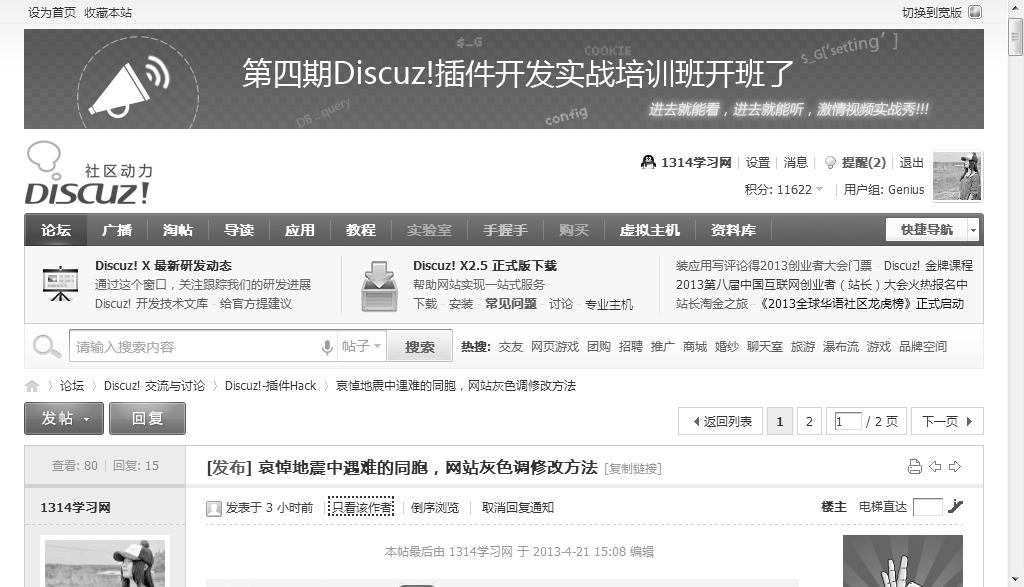Click 楼主 label link
Image resolution: width=1024 pixels, height=587 pixels.
833,507
